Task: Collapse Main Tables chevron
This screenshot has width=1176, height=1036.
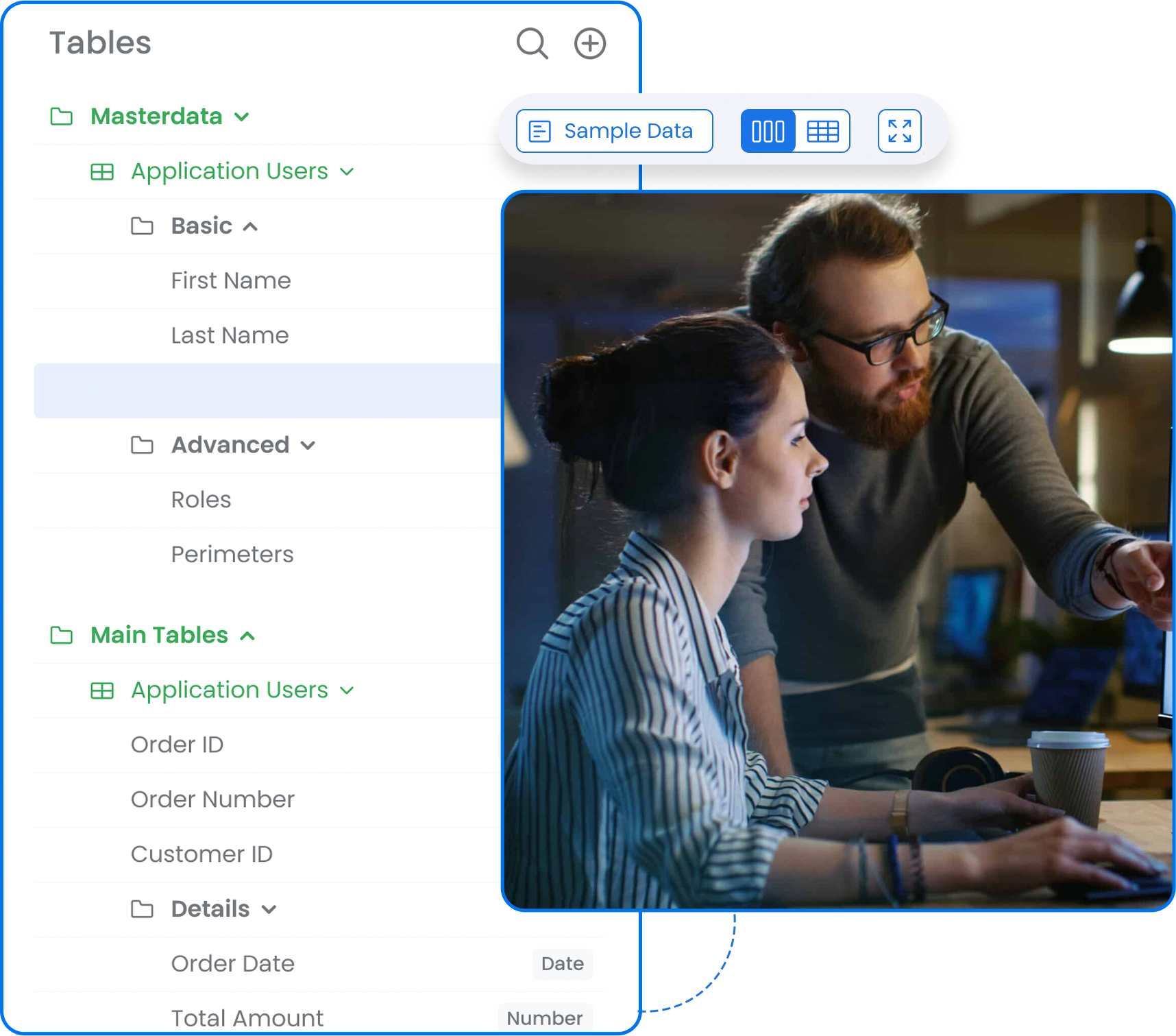Action: [247, 636]
